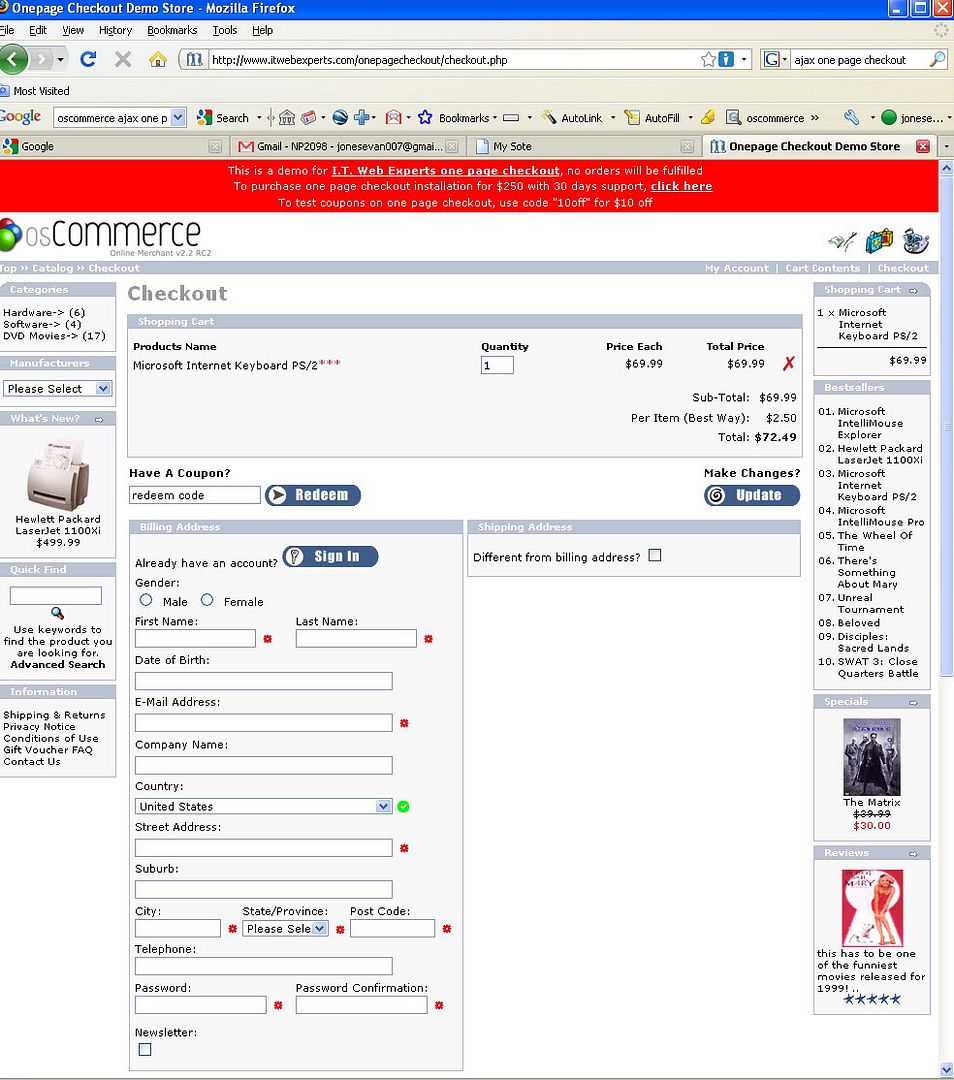Select the Male gender radio button
This screenshot has height=1080, width=954.
146,600
